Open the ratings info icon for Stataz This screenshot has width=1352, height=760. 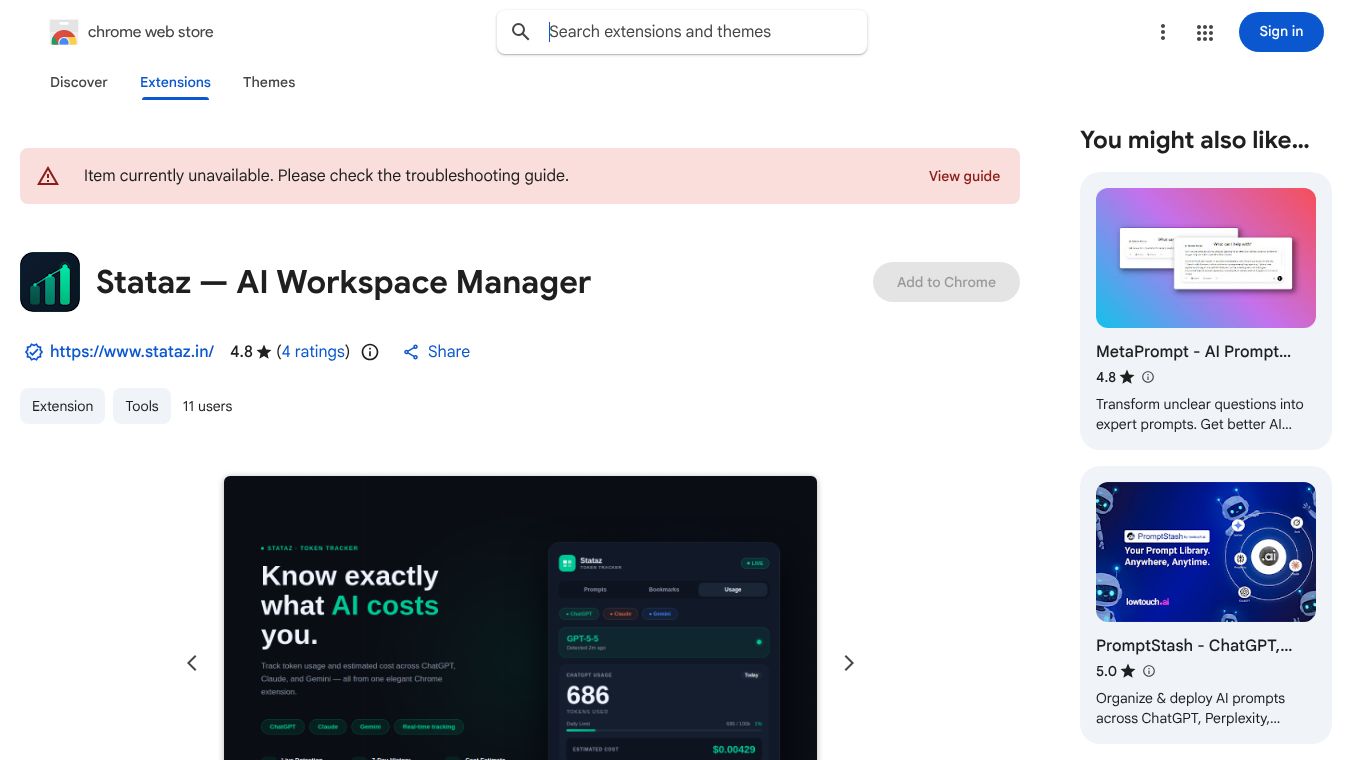[370, 352]
